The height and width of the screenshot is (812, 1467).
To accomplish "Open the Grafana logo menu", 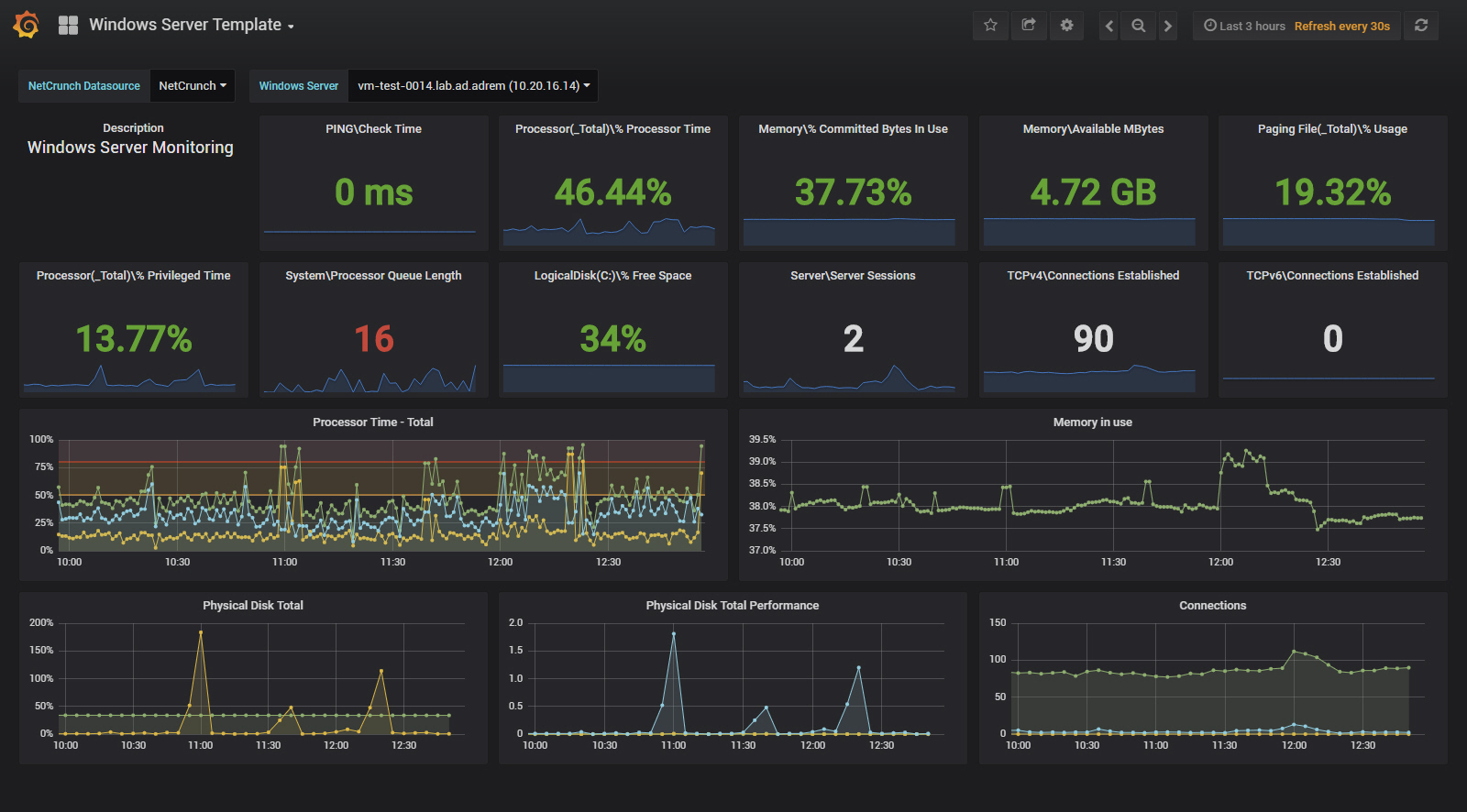I will click(27, 25).
